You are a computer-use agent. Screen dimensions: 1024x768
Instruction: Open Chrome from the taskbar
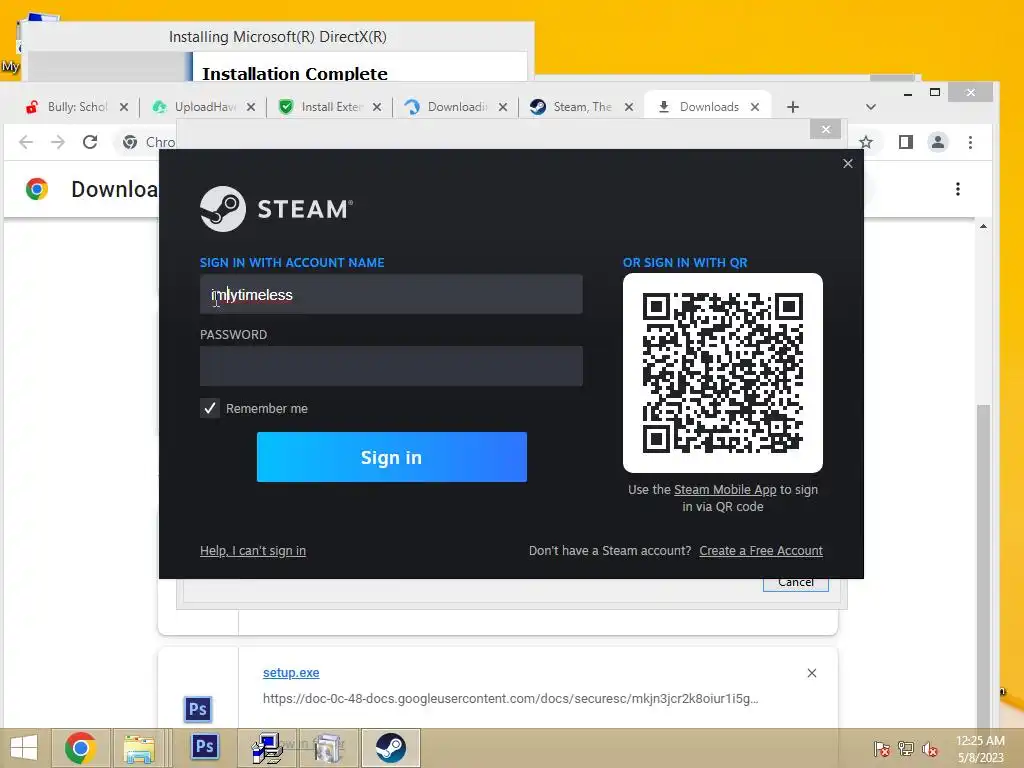[x=80, y=748]
